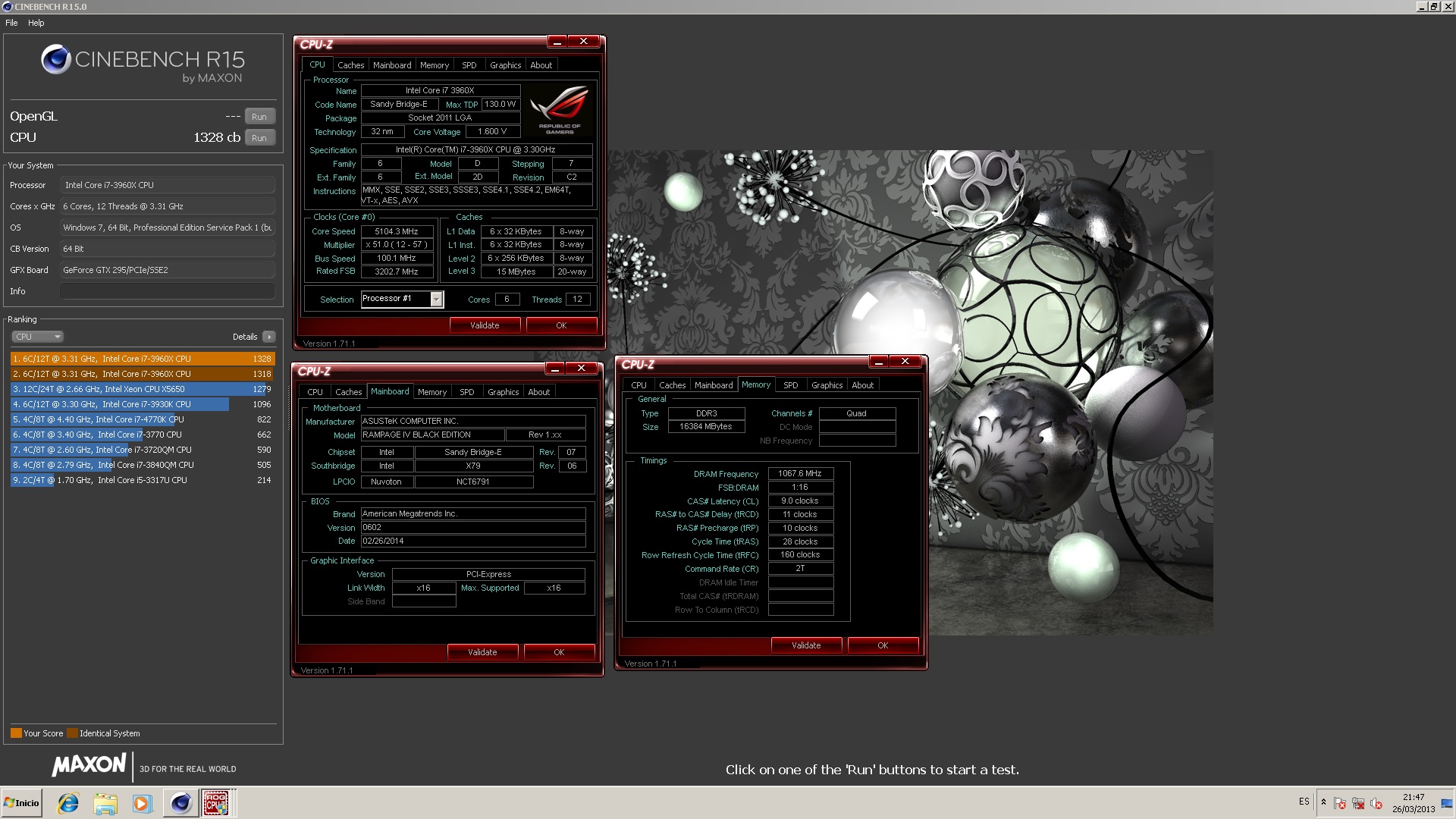Click Validate in the Memory CPU-Z window
The image size is (1456, 819).
click(x=806, y=645)
